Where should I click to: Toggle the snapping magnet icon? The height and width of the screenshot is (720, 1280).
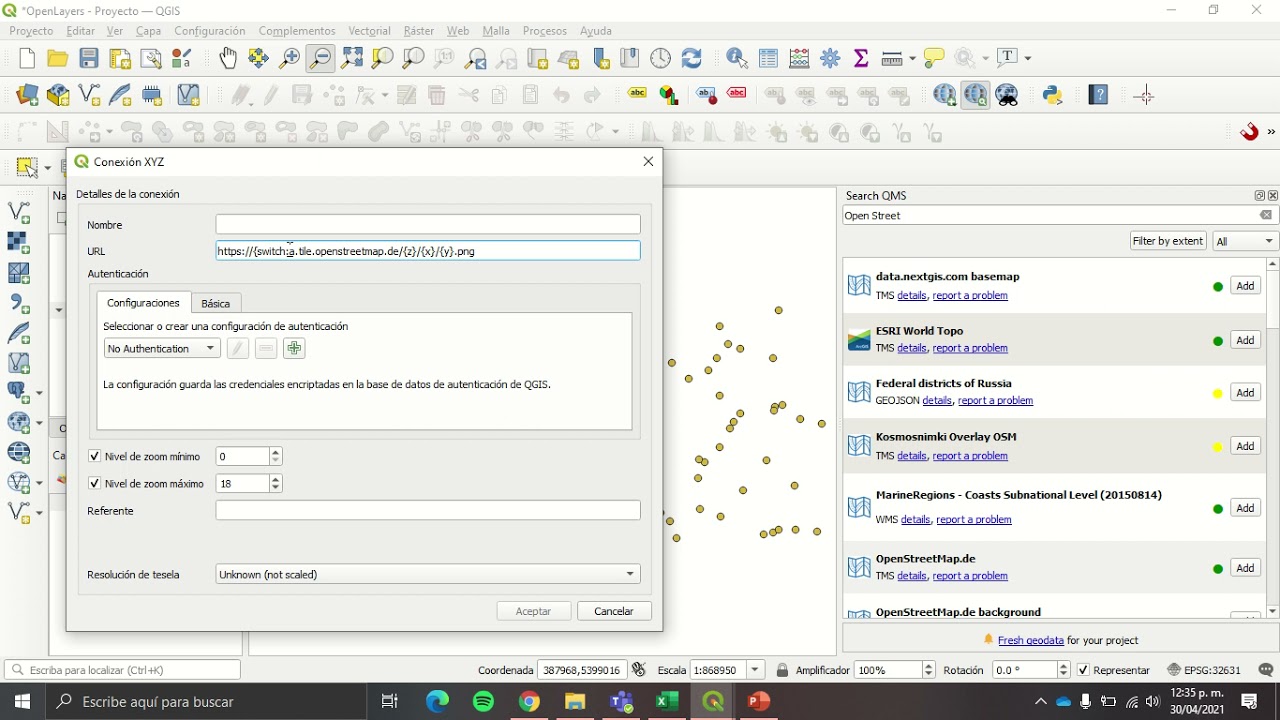pos(1249,132)
